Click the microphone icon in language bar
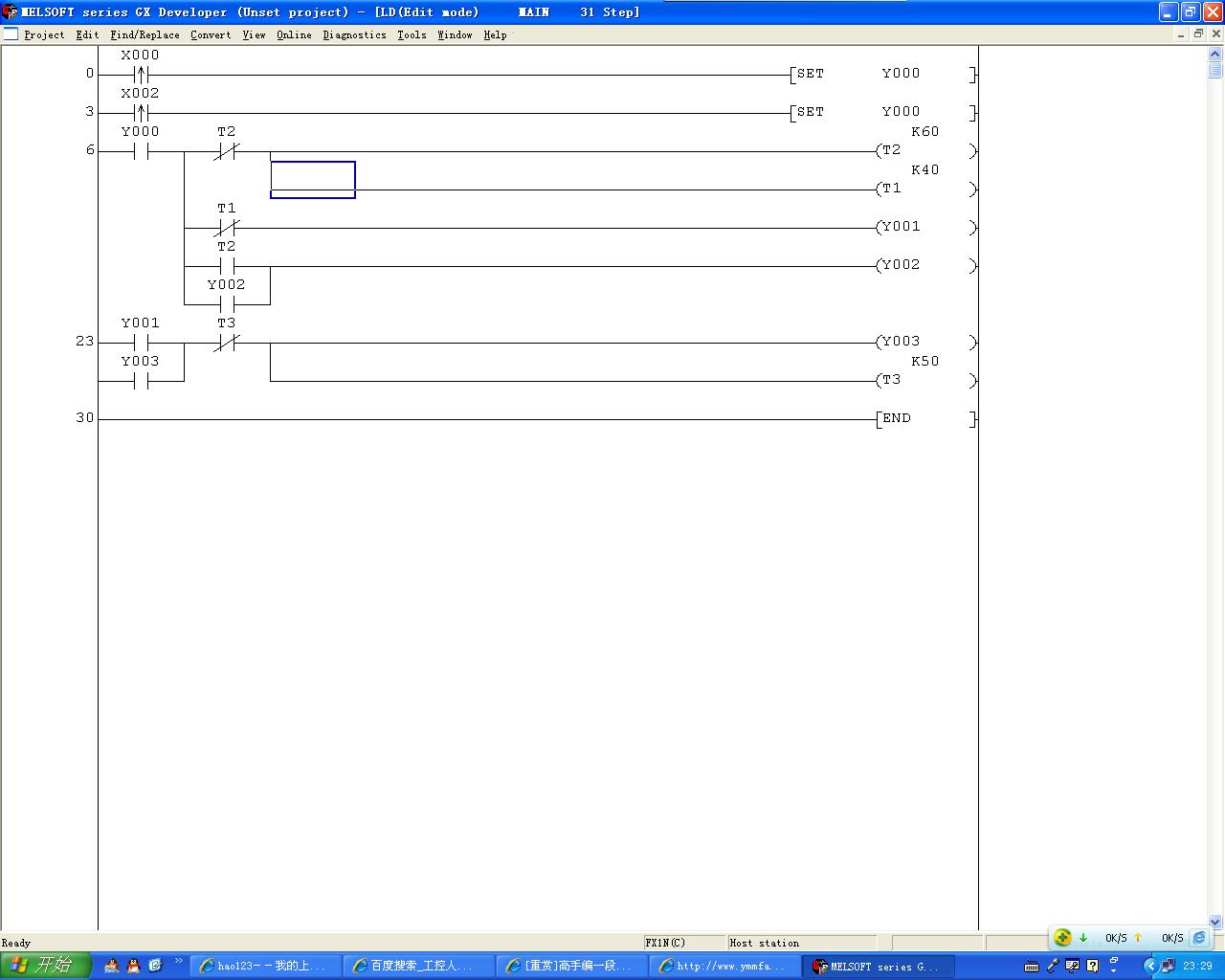 point(1052,966)
